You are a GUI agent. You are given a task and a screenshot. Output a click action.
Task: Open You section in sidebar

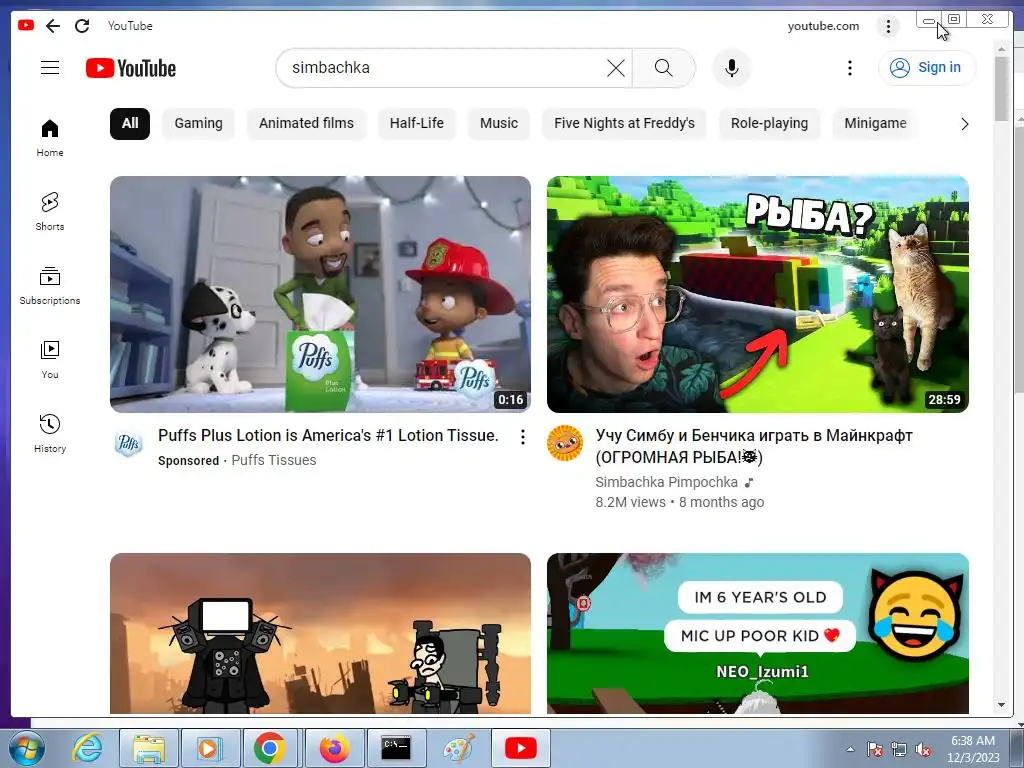tap(50, 360)
